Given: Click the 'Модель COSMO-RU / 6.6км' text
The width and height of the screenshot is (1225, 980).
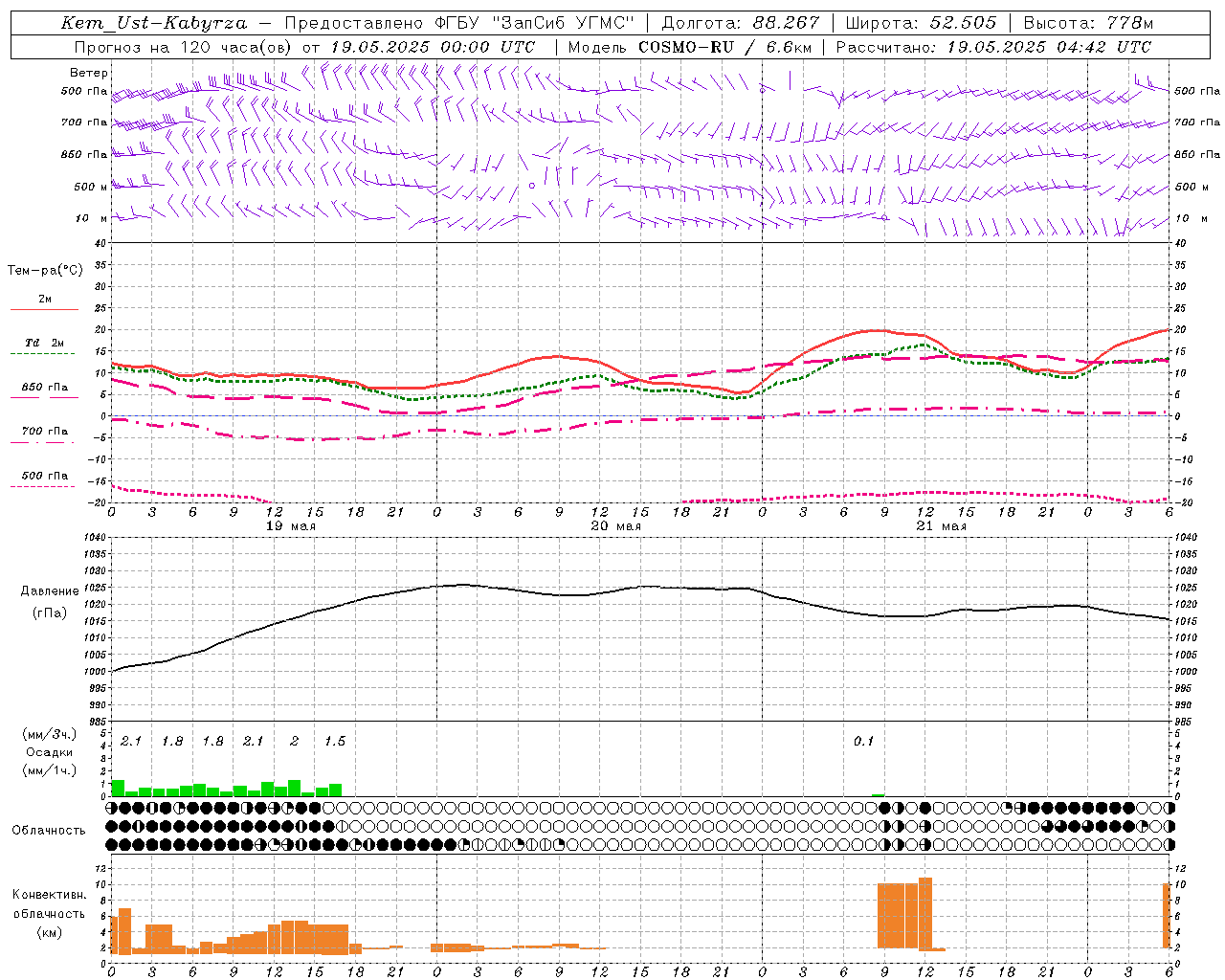Looking at the screenshot, I should click(x=689, y=47).
